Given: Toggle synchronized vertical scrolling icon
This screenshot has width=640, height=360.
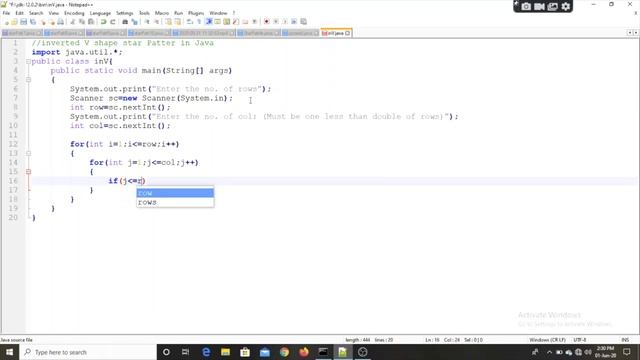Looking at the screenshot, I should pos(168,22).
